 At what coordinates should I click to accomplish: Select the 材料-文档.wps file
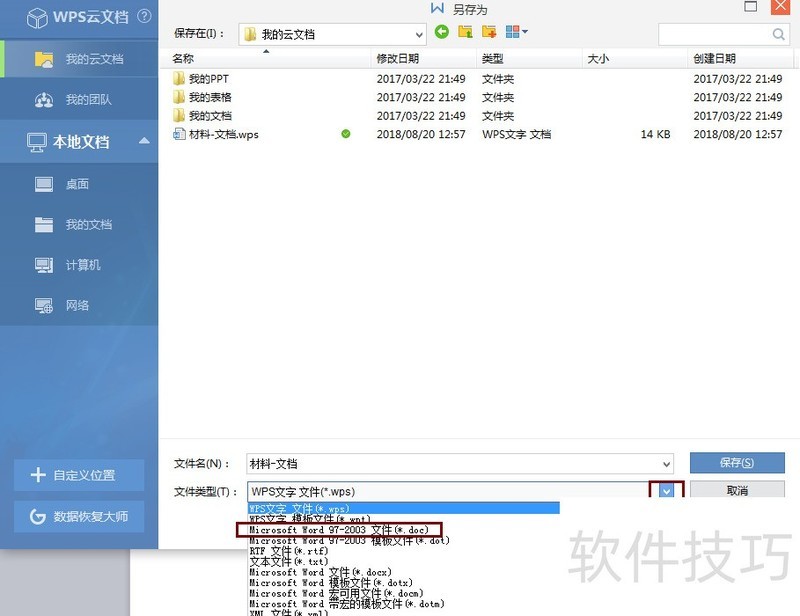223,134
